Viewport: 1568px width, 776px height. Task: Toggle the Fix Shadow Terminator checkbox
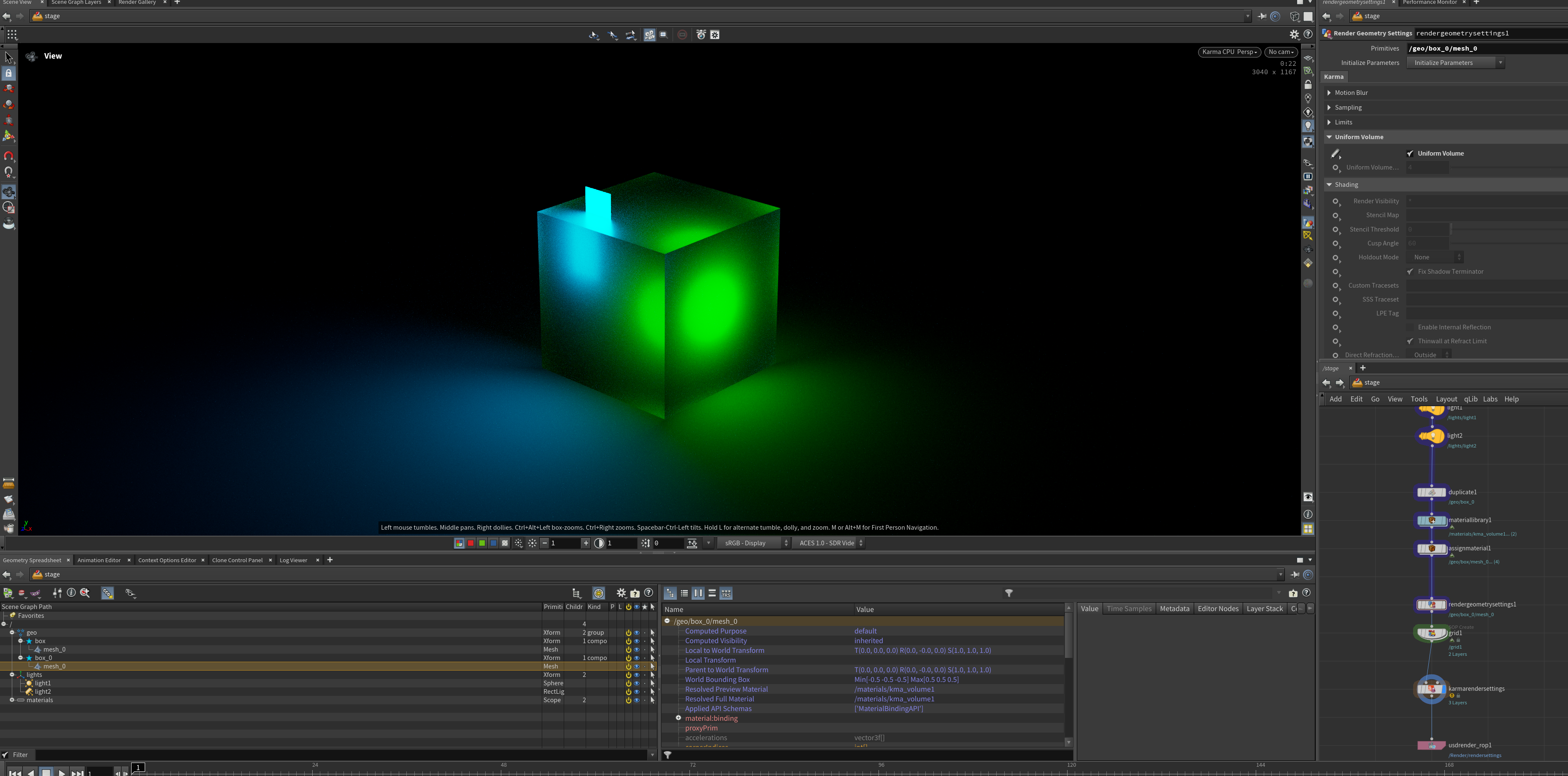(1410, 272)
